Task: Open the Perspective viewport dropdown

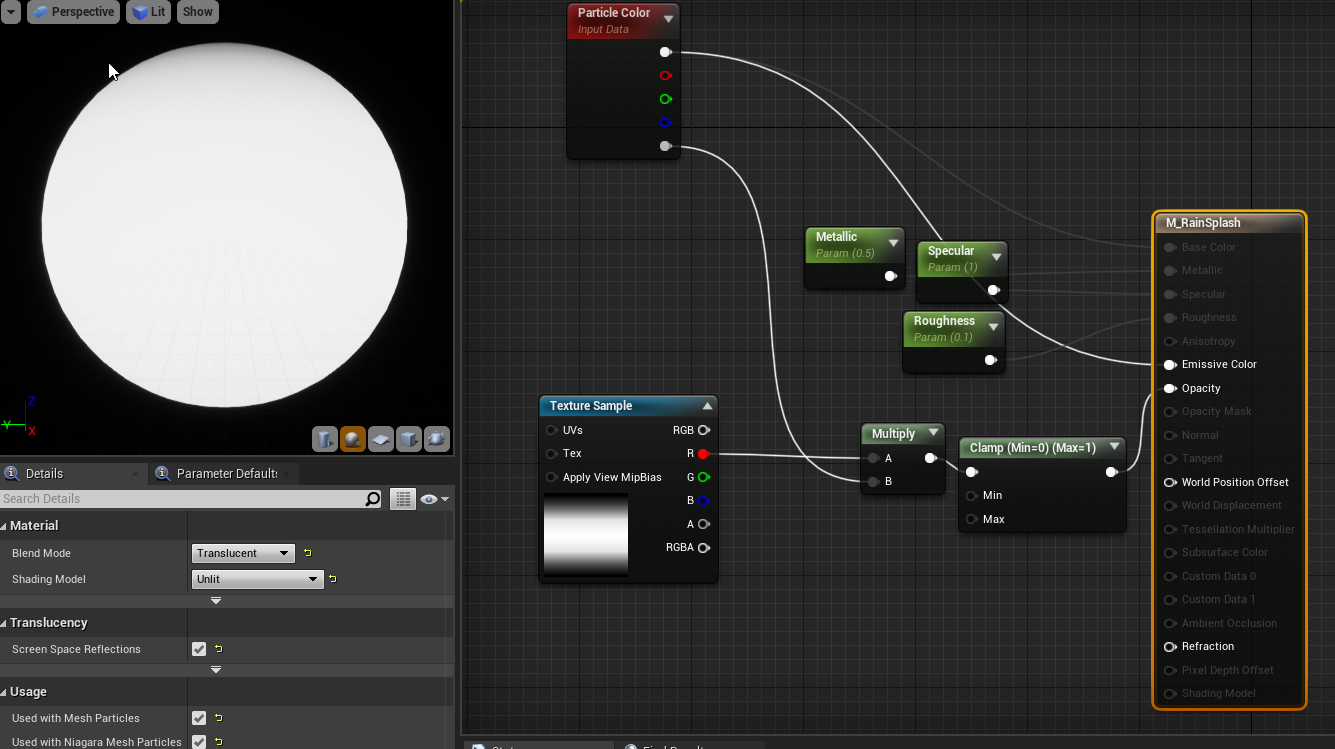Action: pos(73,12)
